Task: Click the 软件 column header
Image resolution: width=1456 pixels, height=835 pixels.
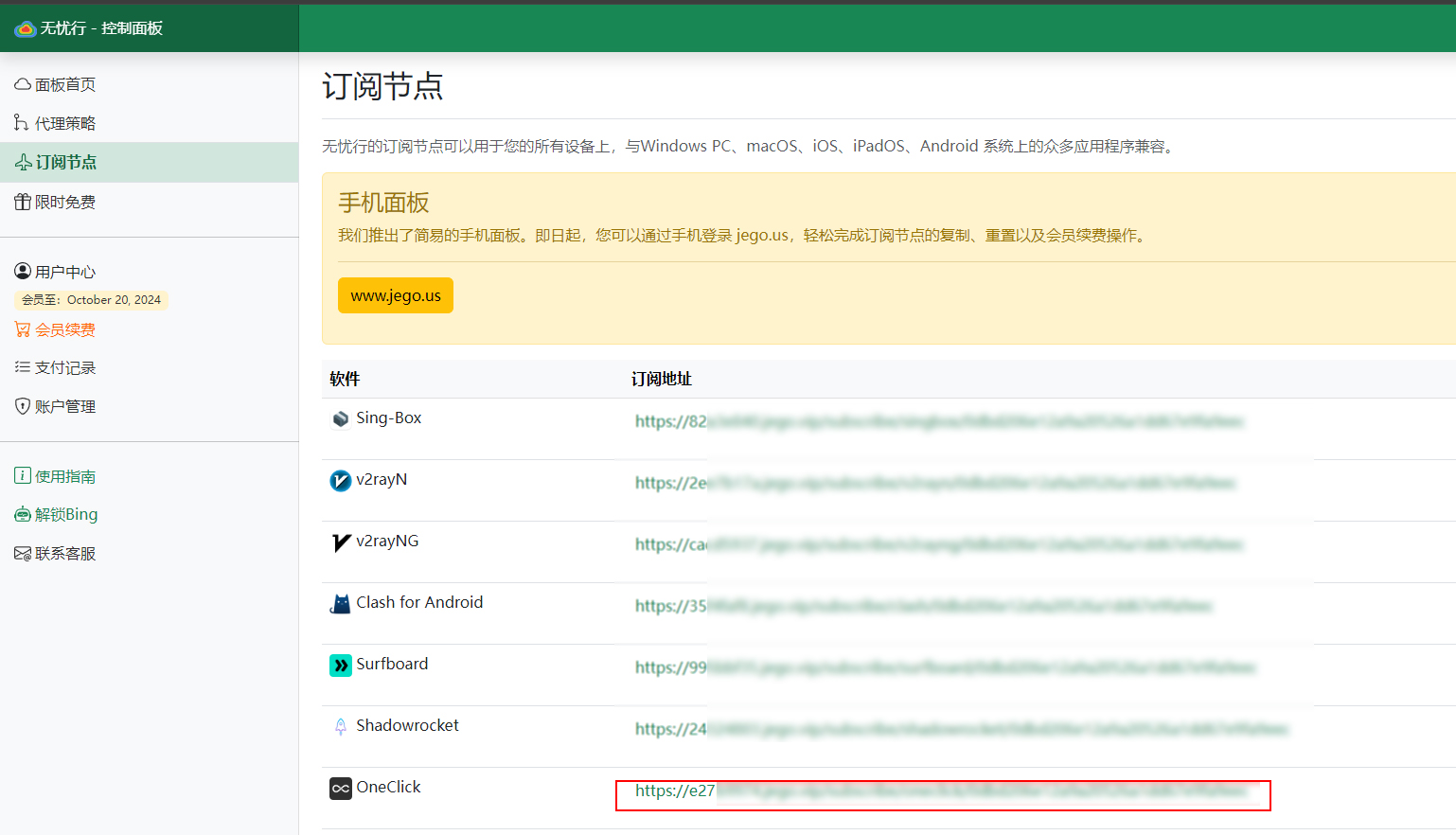Action: click(345, 379)
